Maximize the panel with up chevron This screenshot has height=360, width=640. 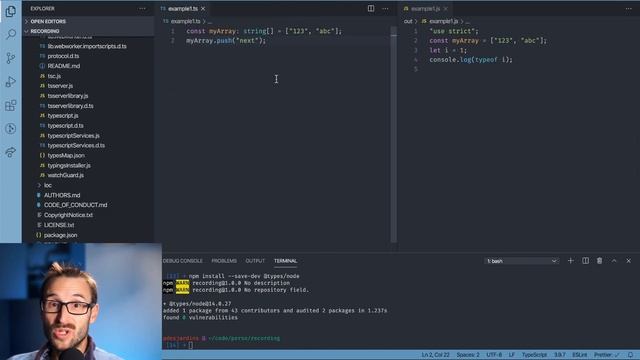(614, 261)
